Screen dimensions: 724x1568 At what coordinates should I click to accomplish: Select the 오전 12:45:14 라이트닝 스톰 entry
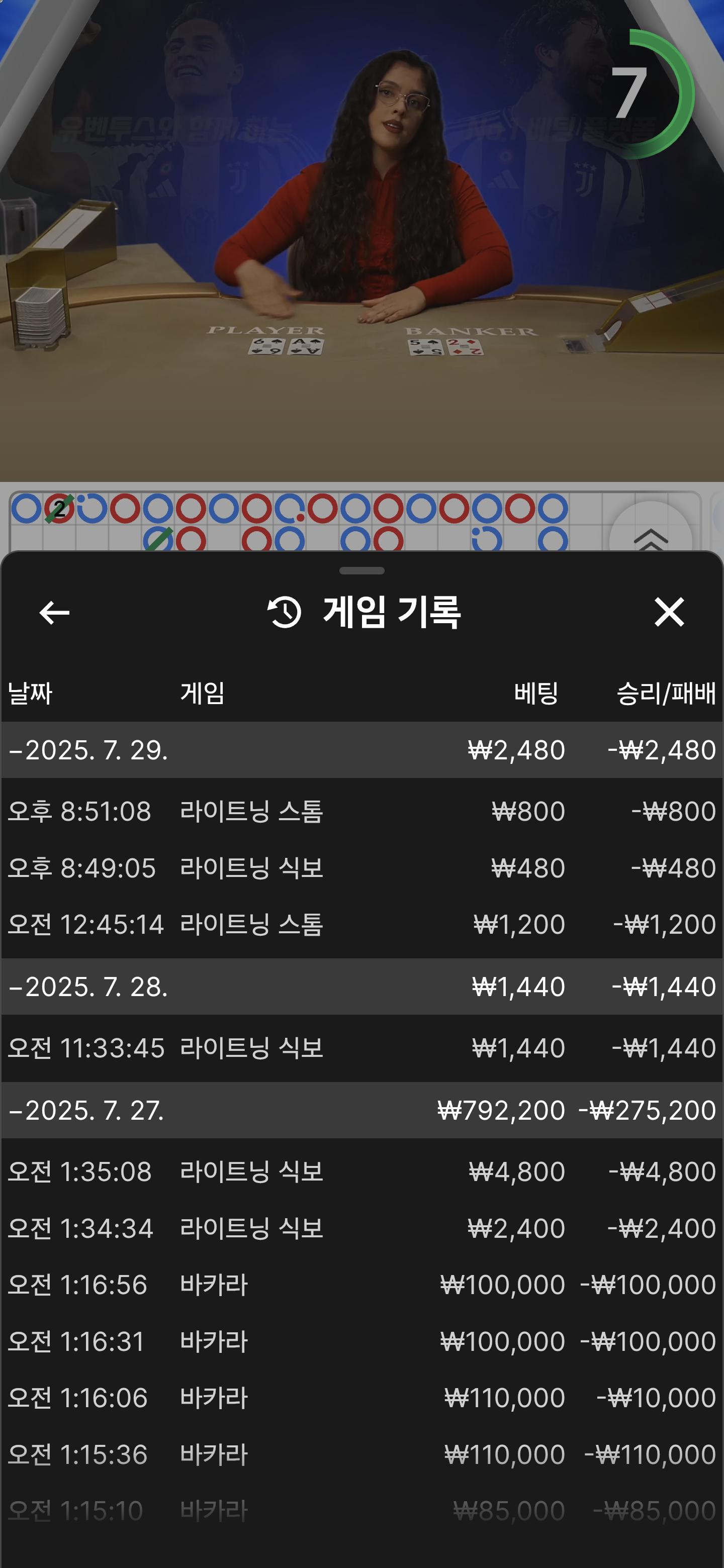click(361, 925)
